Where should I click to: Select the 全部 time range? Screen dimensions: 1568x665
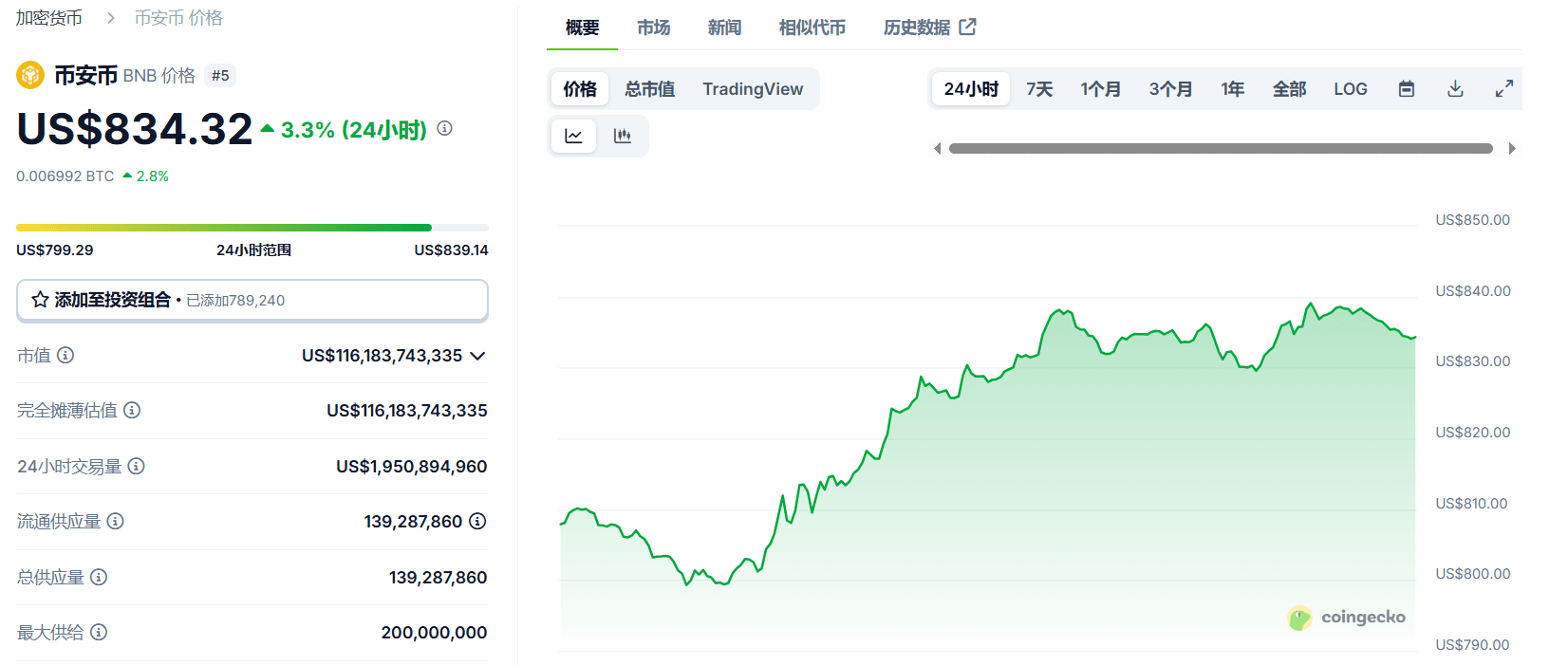(1289, 89)
